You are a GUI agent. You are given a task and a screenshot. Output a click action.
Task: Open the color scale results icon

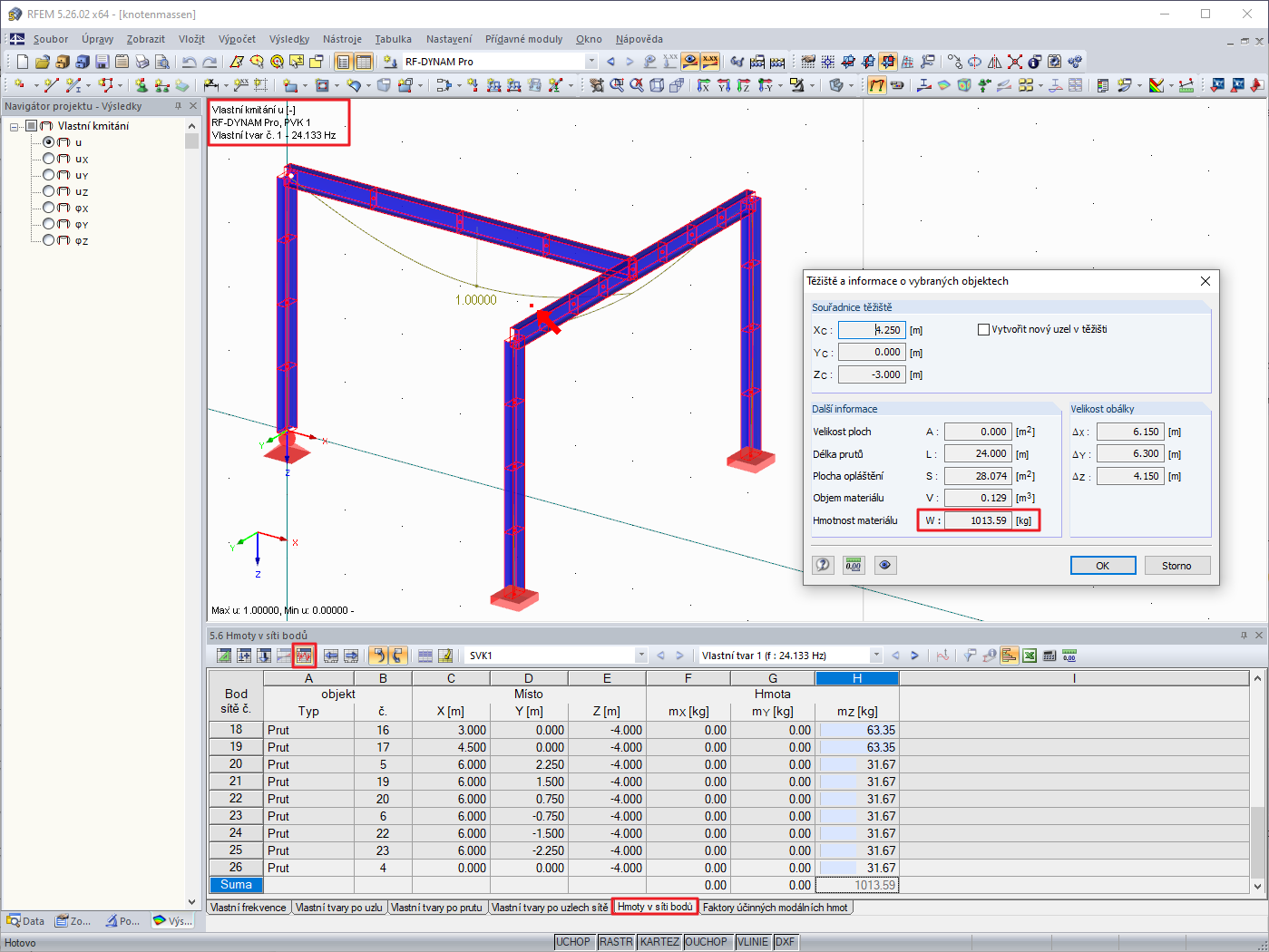(x=1157, y=85)
